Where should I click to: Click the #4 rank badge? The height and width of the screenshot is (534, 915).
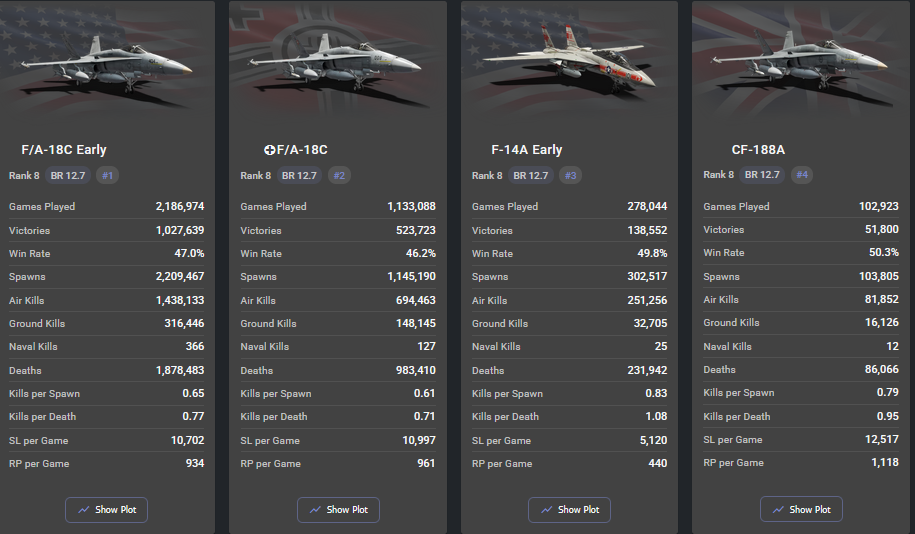point(801,175)
